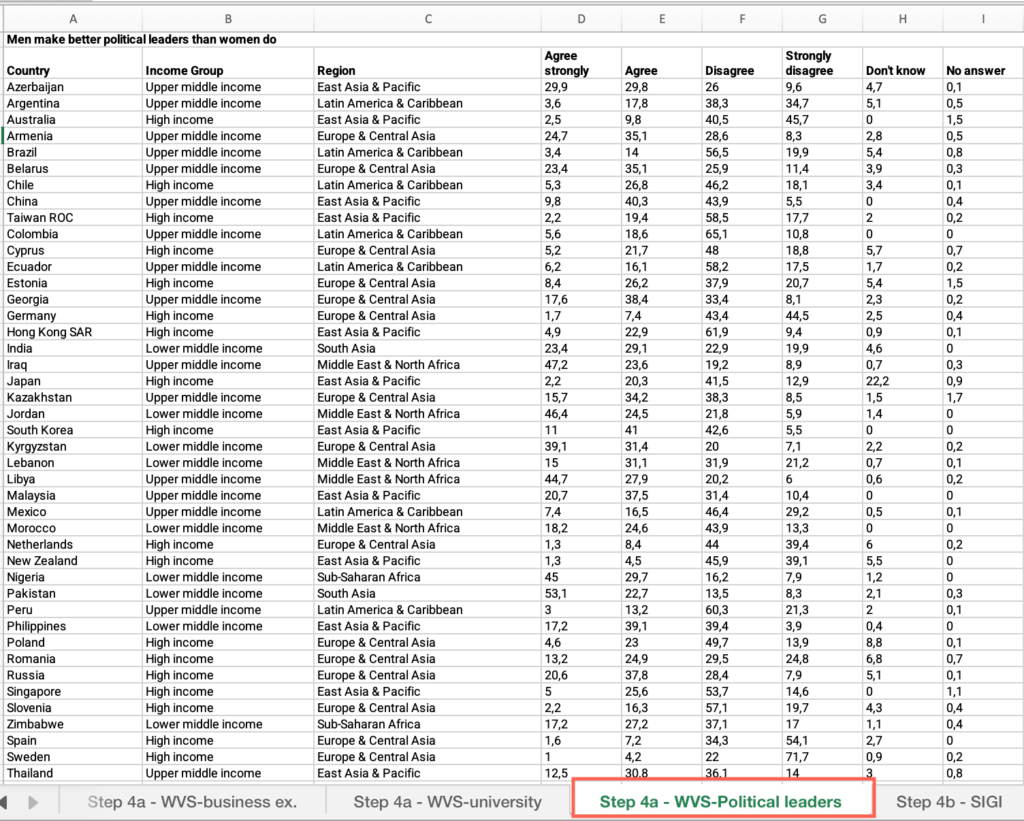
Task: Select column I header
Action: pyautogui.click(x=983, y=19)
